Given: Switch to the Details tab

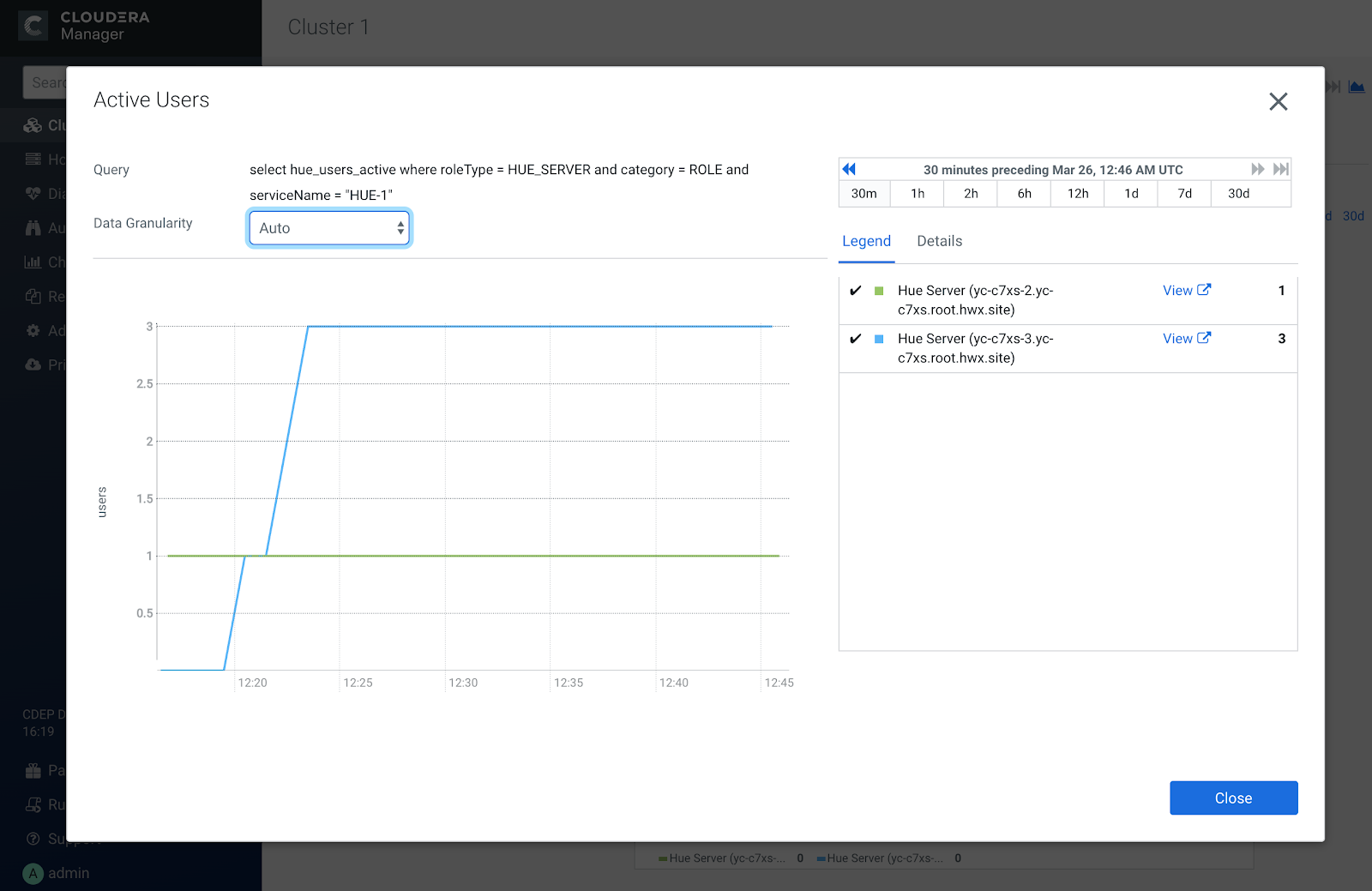Looking at the screenshot, I should (x=939, y=241).
